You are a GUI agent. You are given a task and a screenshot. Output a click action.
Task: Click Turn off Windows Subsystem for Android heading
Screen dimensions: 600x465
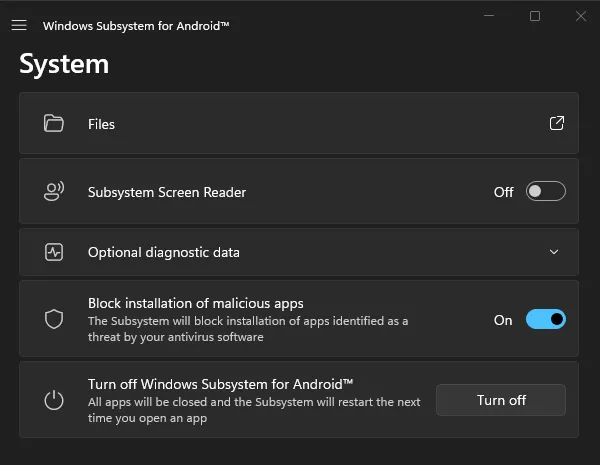(220, 384)
